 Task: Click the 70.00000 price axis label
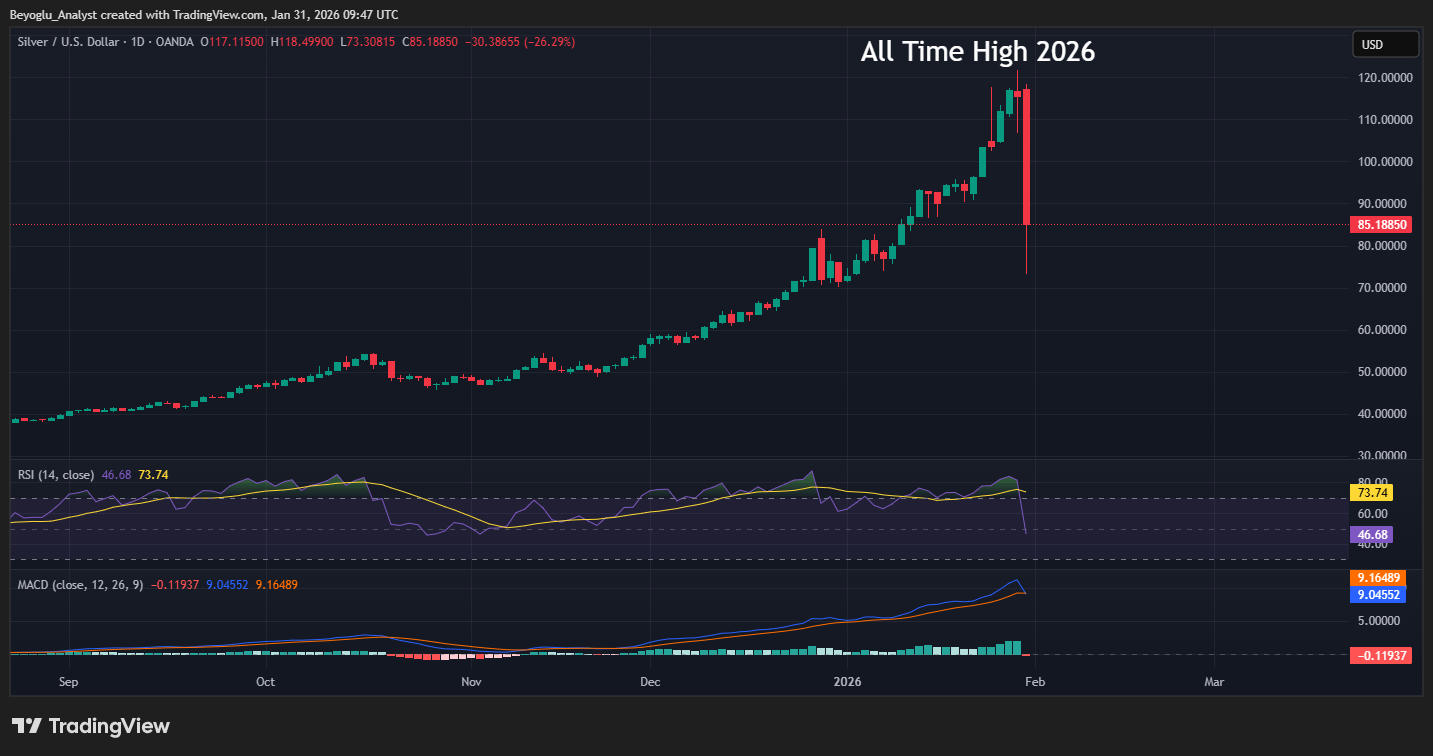coord(1381,287)
